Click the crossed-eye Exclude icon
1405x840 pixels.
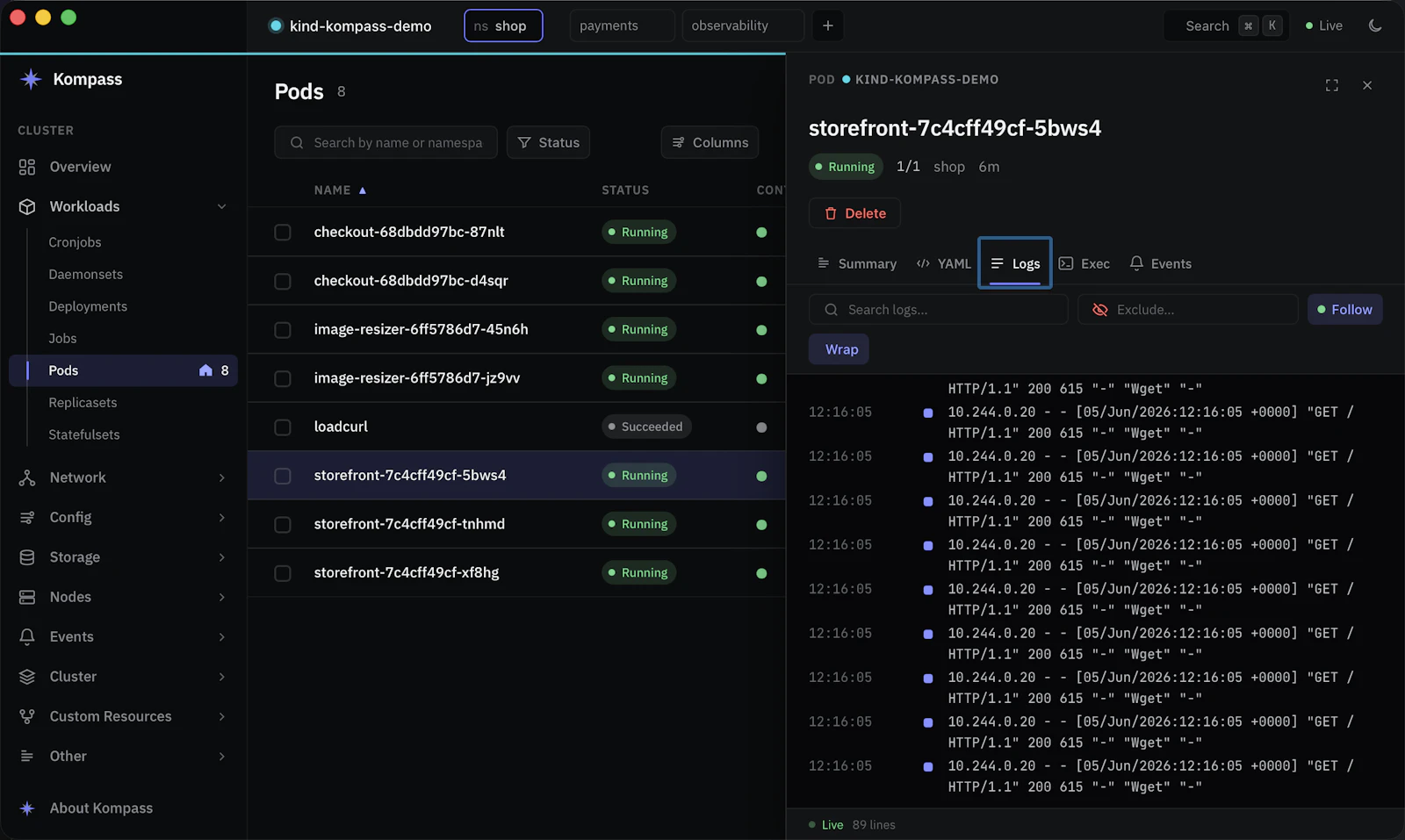(1099, 310)
